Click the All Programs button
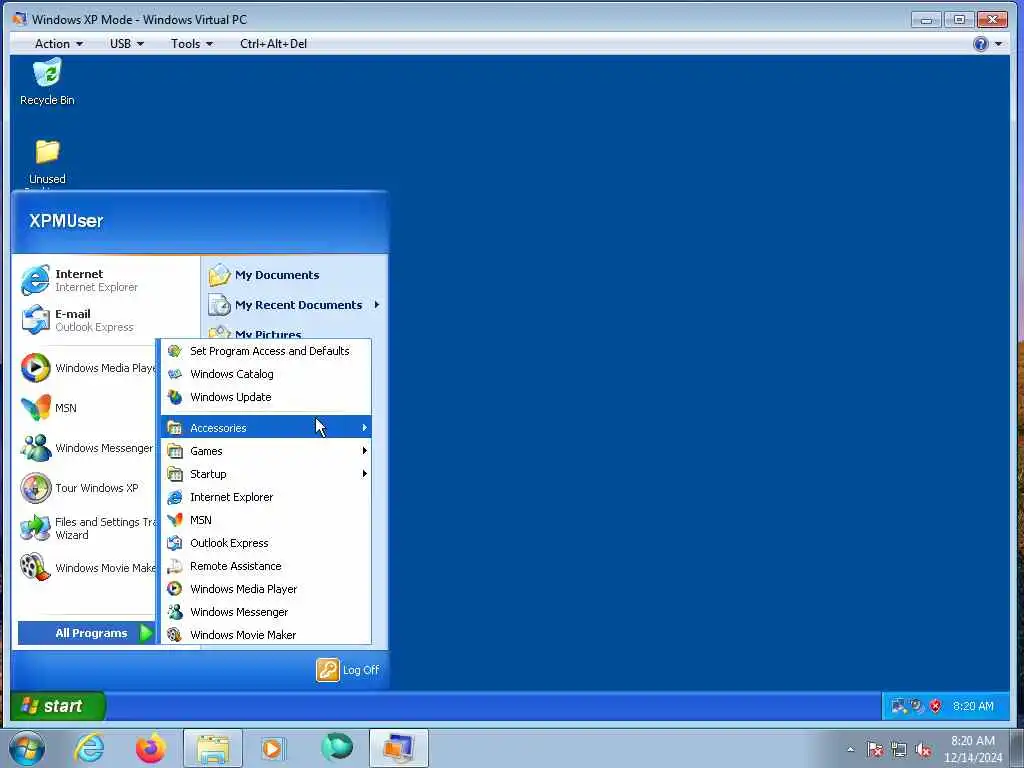Screen dimensions: 1024x768 pos(86,633)
